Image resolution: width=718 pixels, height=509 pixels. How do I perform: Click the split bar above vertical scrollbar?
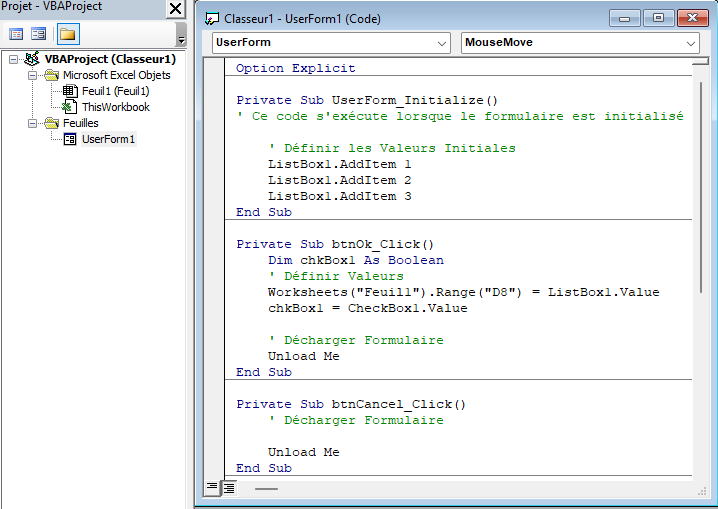(700, 61)
